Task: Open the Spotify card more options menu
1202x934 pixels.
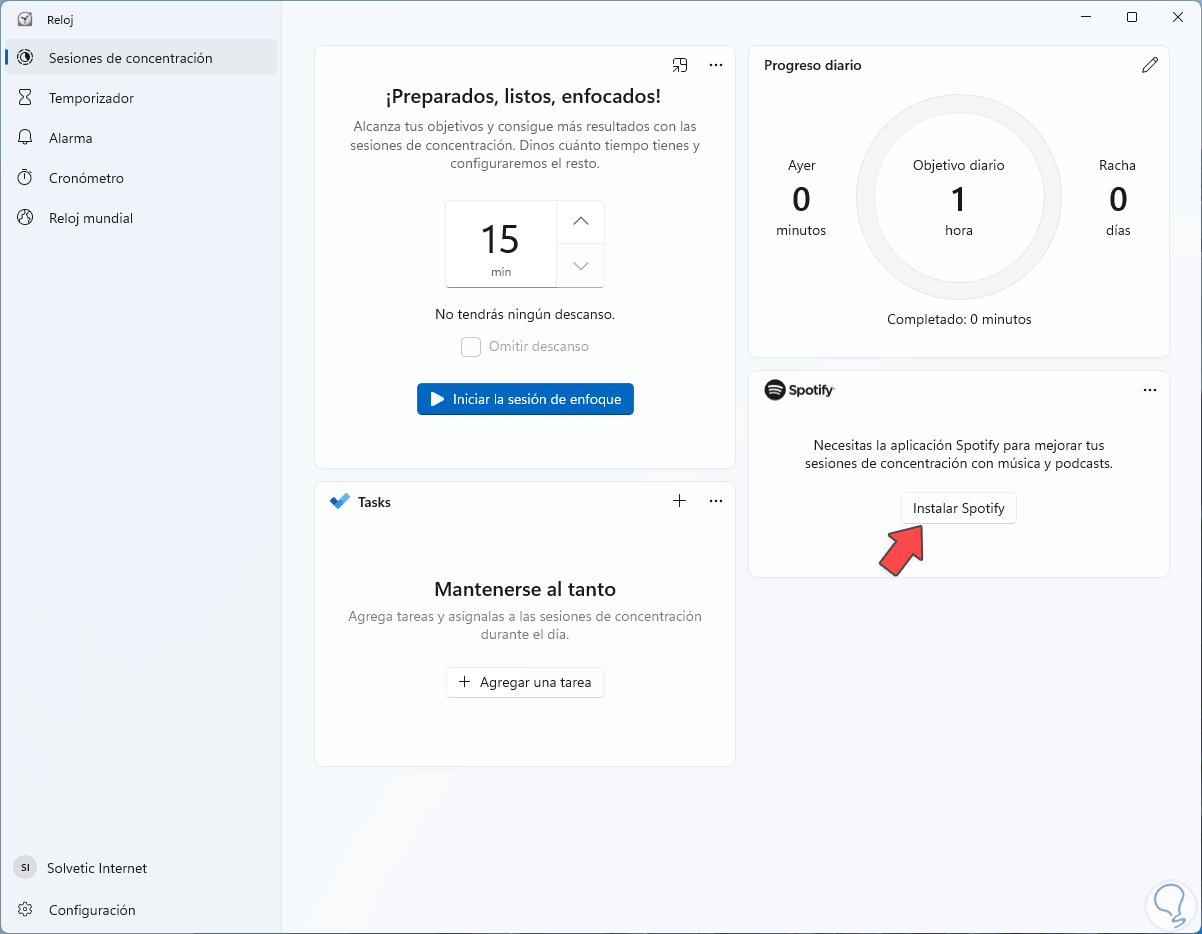Action: tap(1150, 390)
